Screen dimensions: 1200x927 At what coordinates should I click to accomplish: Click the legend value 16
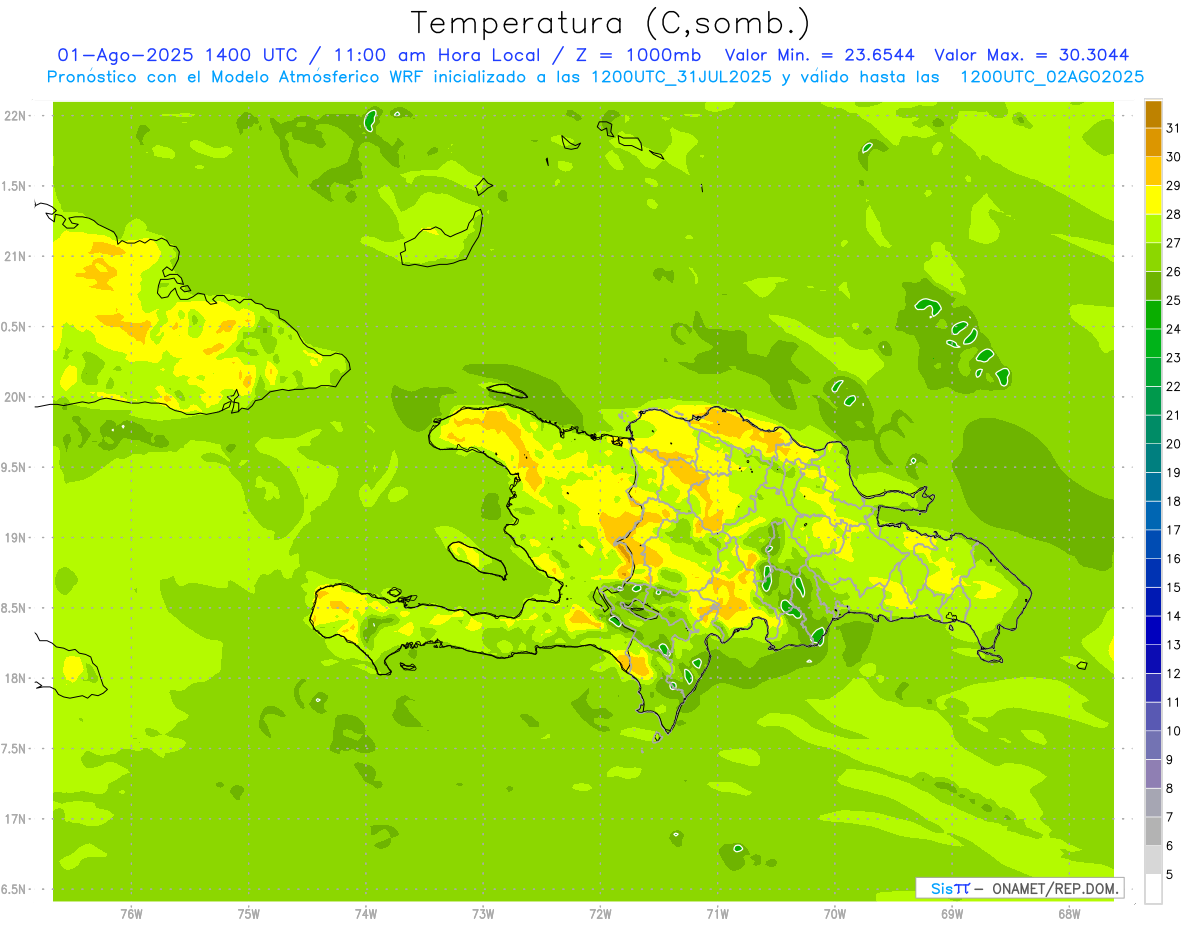(1173, 559)
